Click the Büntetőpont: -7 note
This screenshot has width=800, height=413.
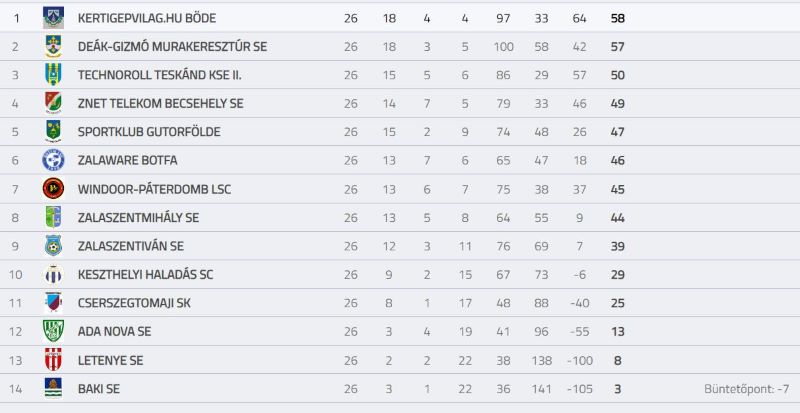click(x=747, y=389)
